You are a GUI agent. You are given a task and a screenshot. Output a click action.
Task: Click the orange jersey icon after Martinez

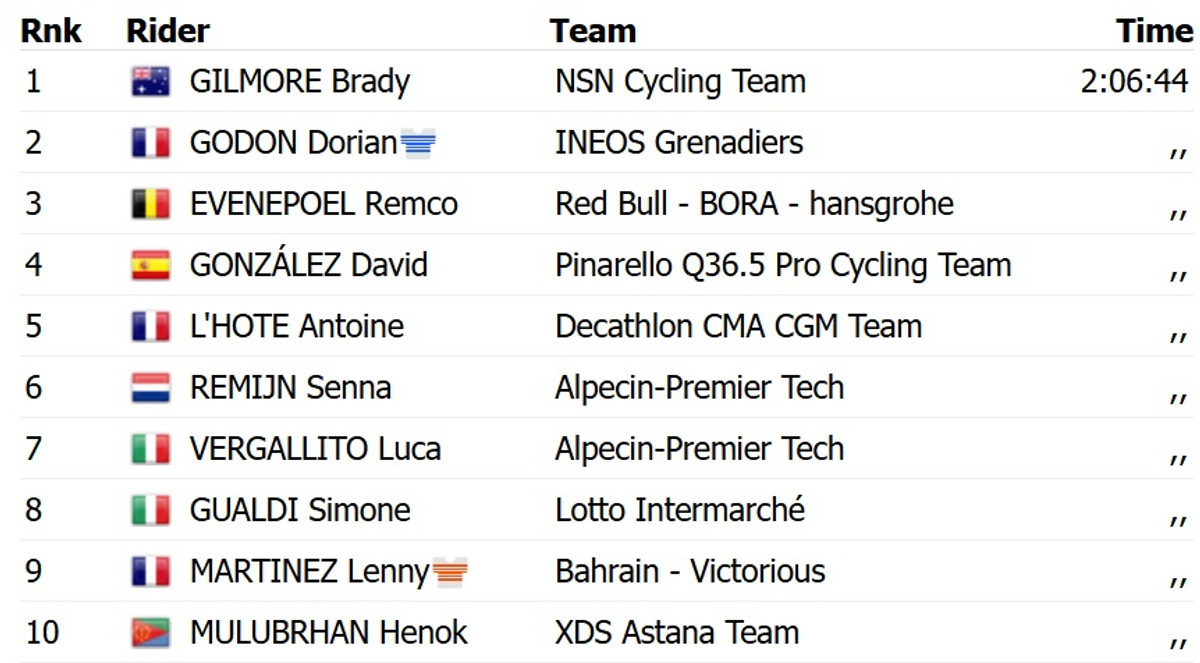click(x=450, y=573)
